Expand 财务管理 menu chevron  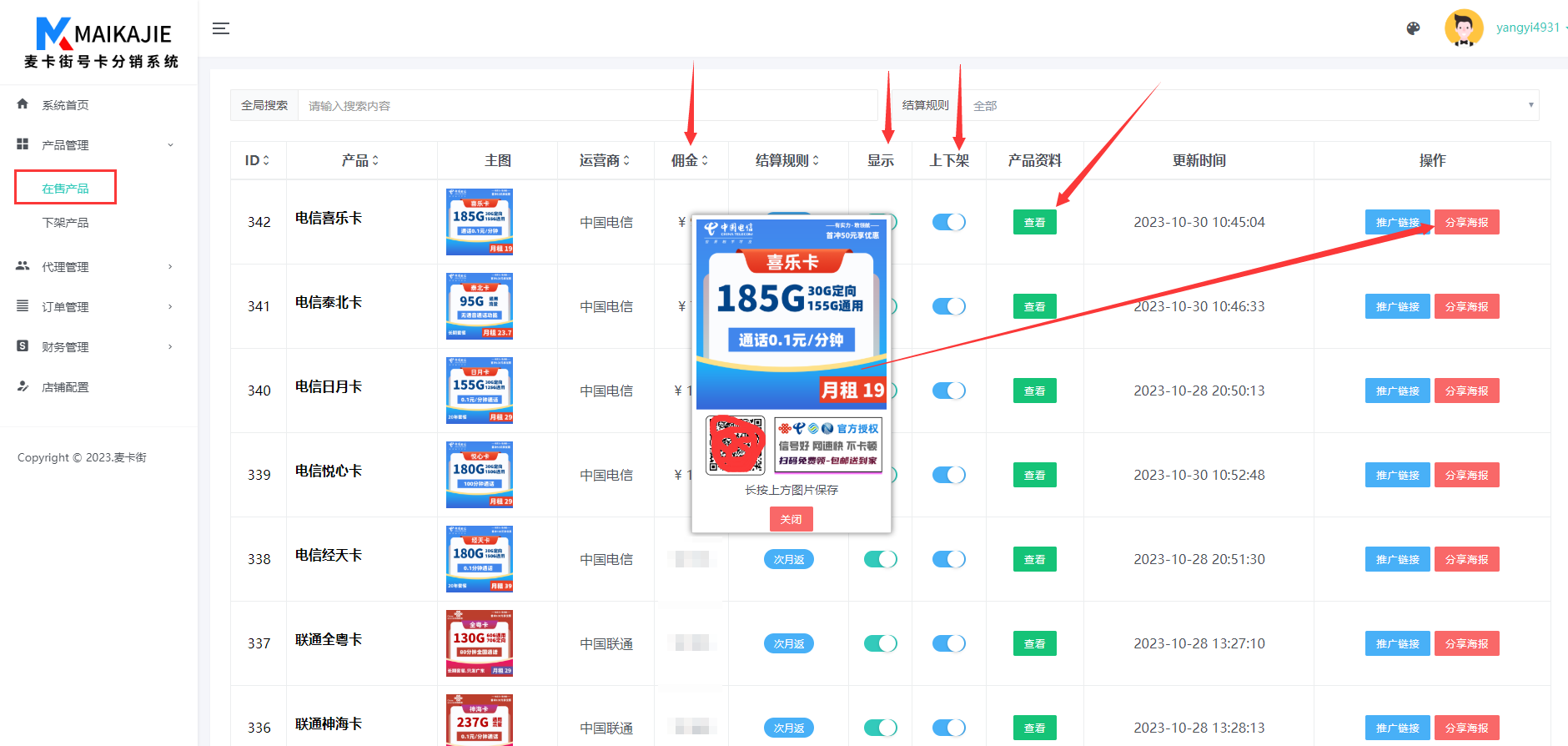pos(170,346)
